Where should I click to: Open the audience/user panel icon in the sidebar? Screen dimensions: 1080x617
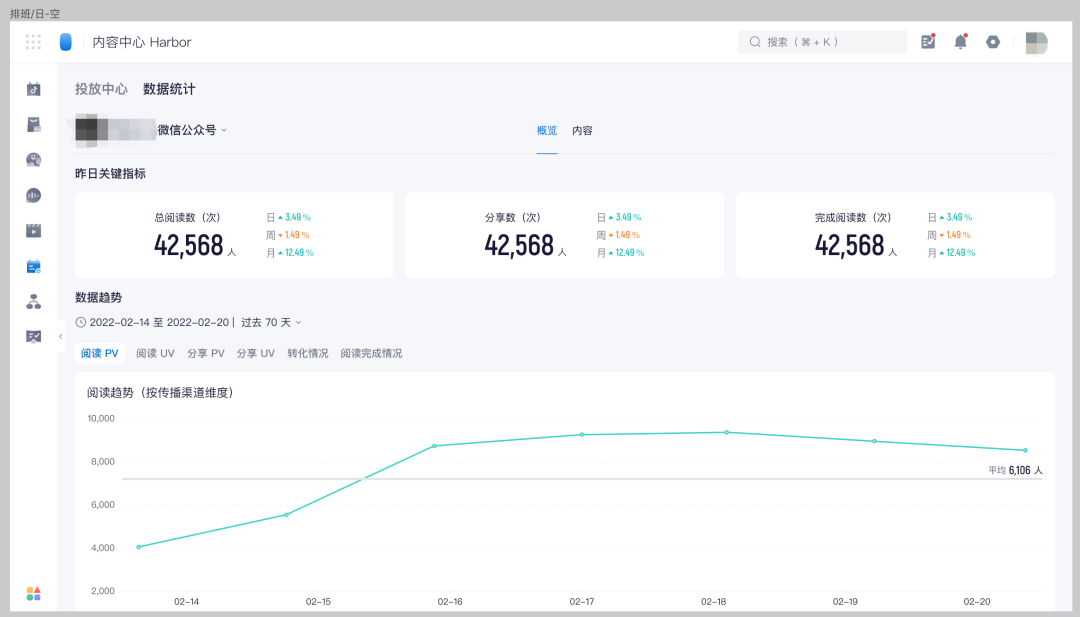coord(34,159)
